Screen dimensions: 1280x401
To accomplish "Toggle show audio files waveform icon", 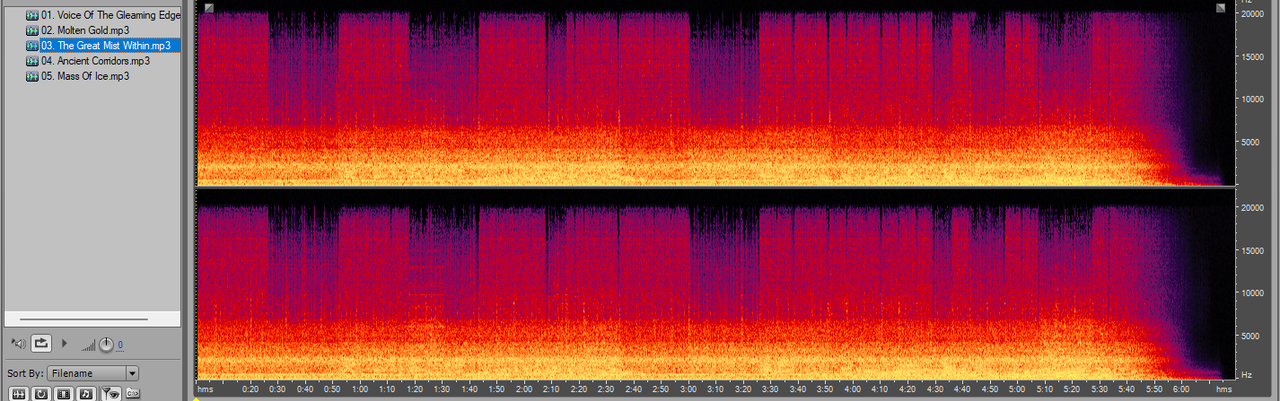I will pyautogui.click(x=19, y=394).
